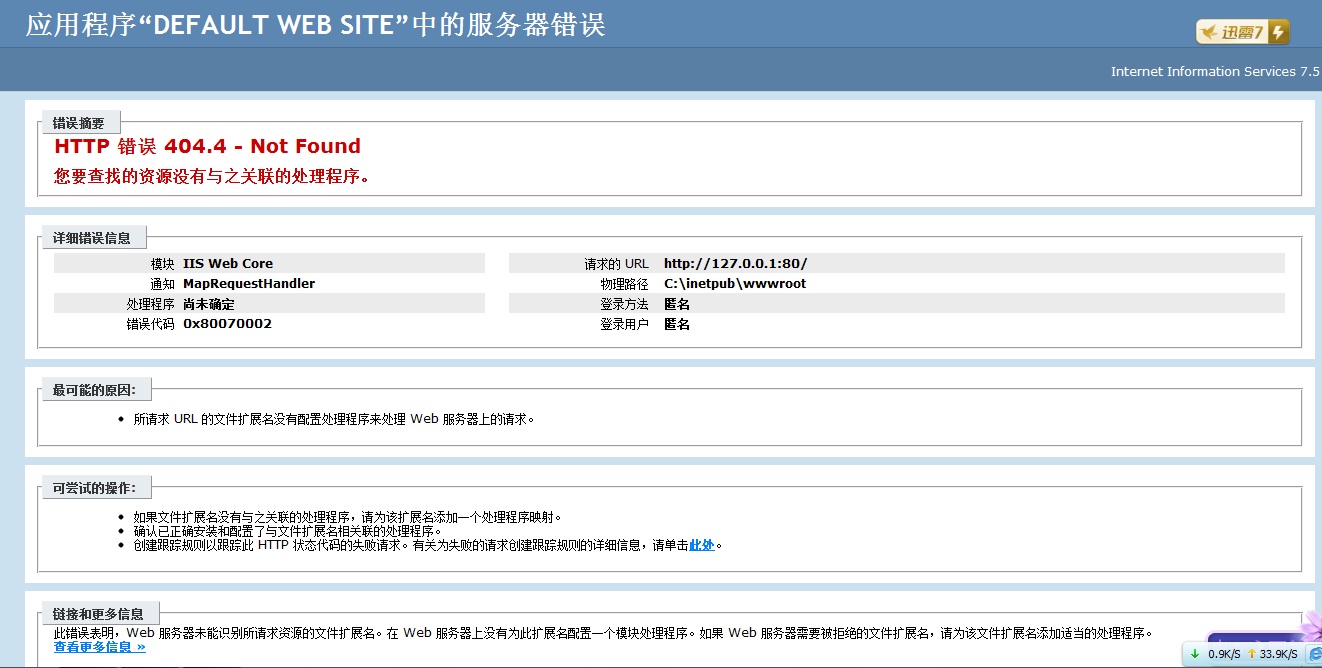
Task: Click the 错误摘要 section label
Action: click(x=78, y=124)
